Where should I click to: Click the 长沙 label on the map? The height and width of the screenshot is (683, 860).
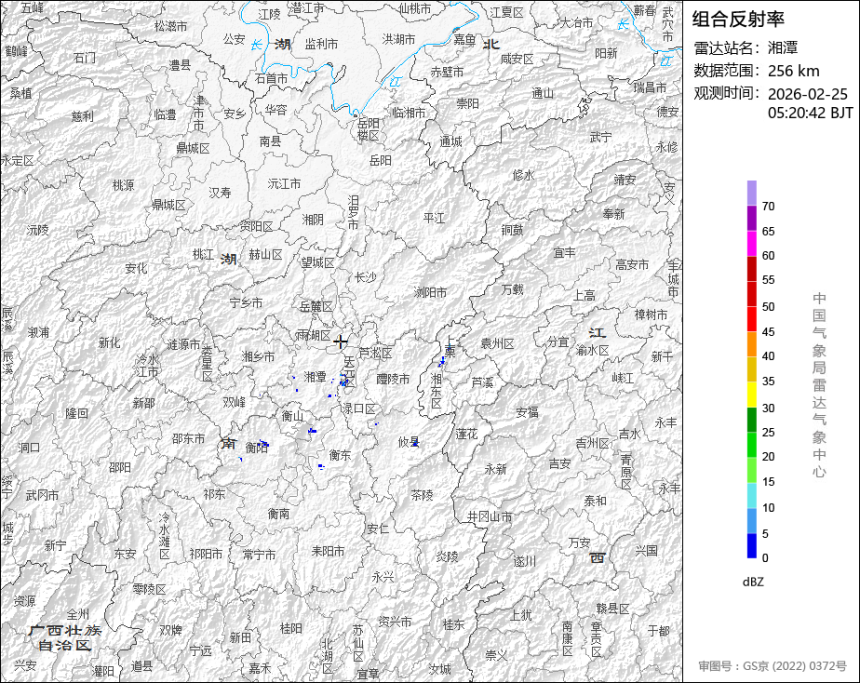(x=365, y=278)
